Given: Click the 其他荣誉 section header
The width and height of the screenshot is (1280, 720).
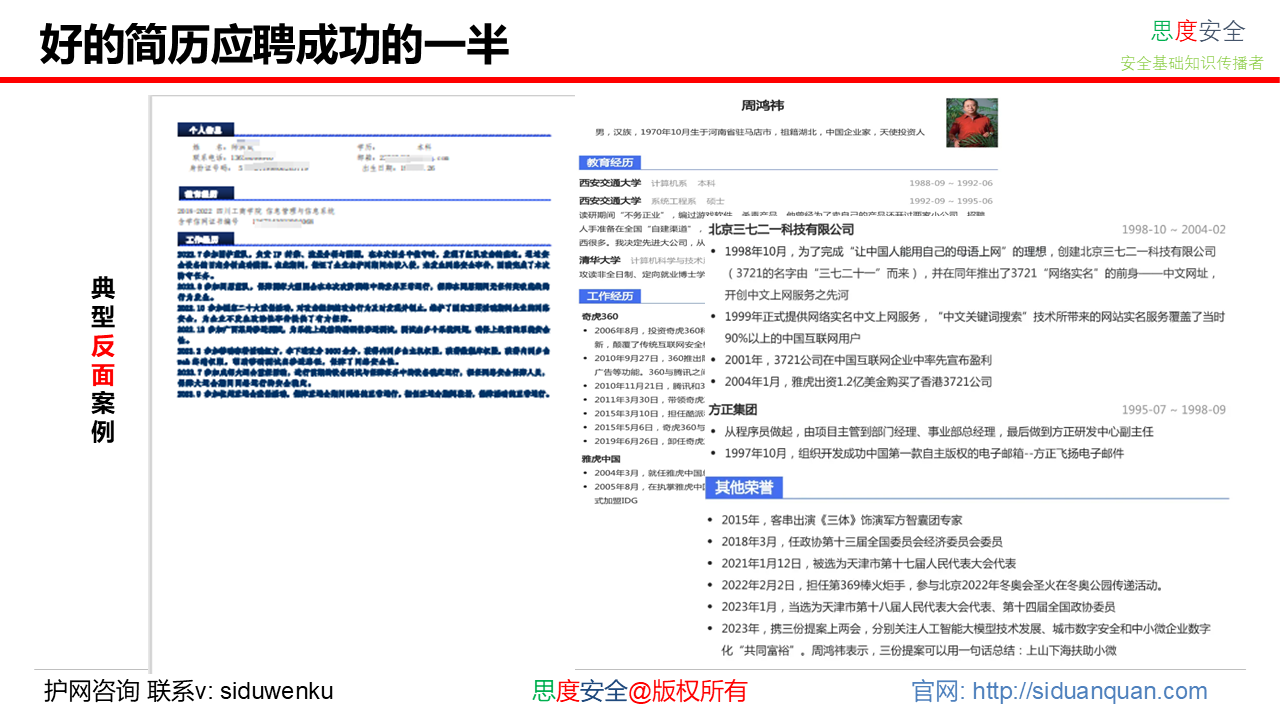Looking at the screenshot, I should (x=744, y=487).
